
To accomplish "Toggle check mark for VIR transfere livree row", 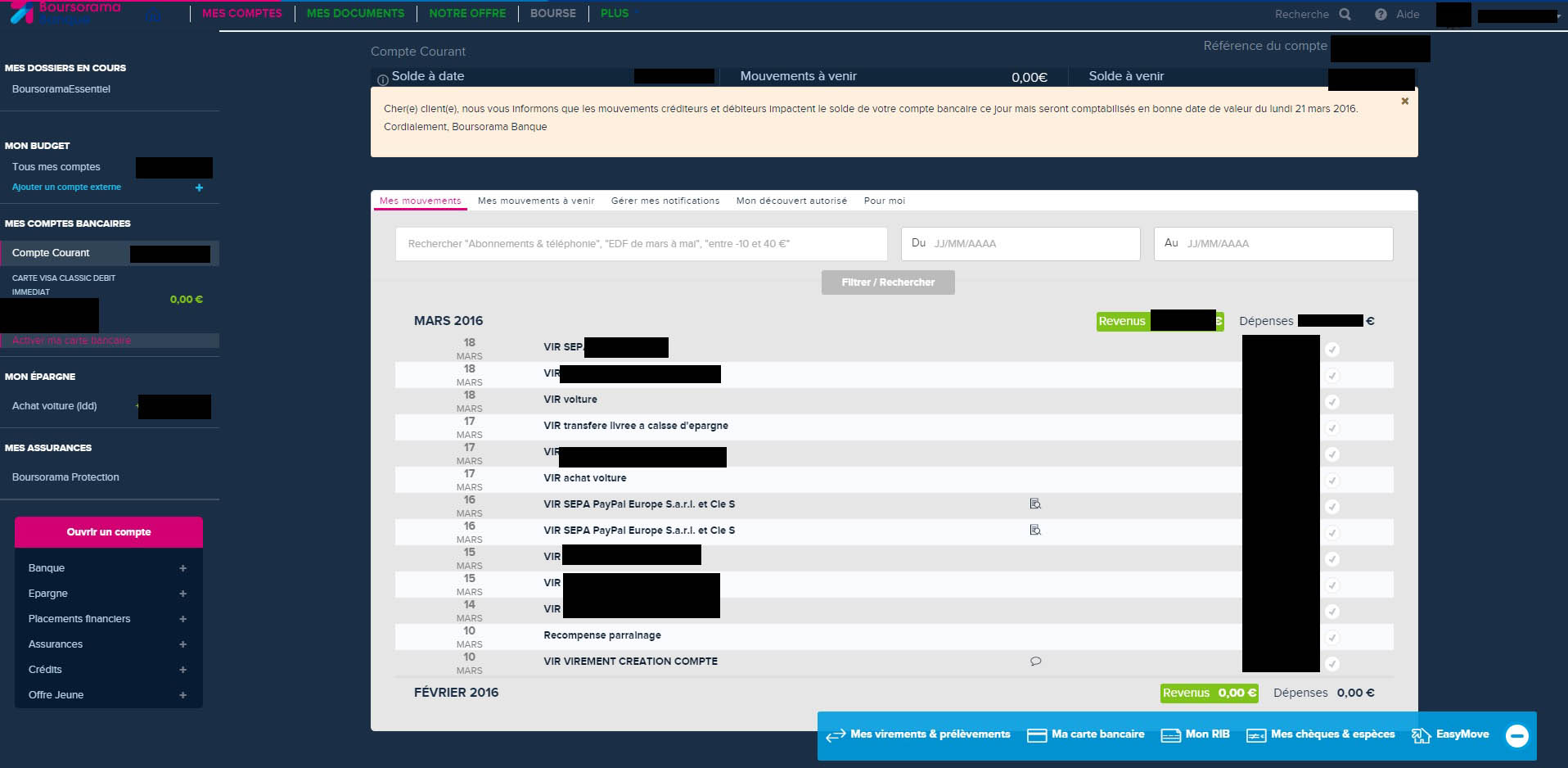I will pyautogui.click(x=1332, y=428).
